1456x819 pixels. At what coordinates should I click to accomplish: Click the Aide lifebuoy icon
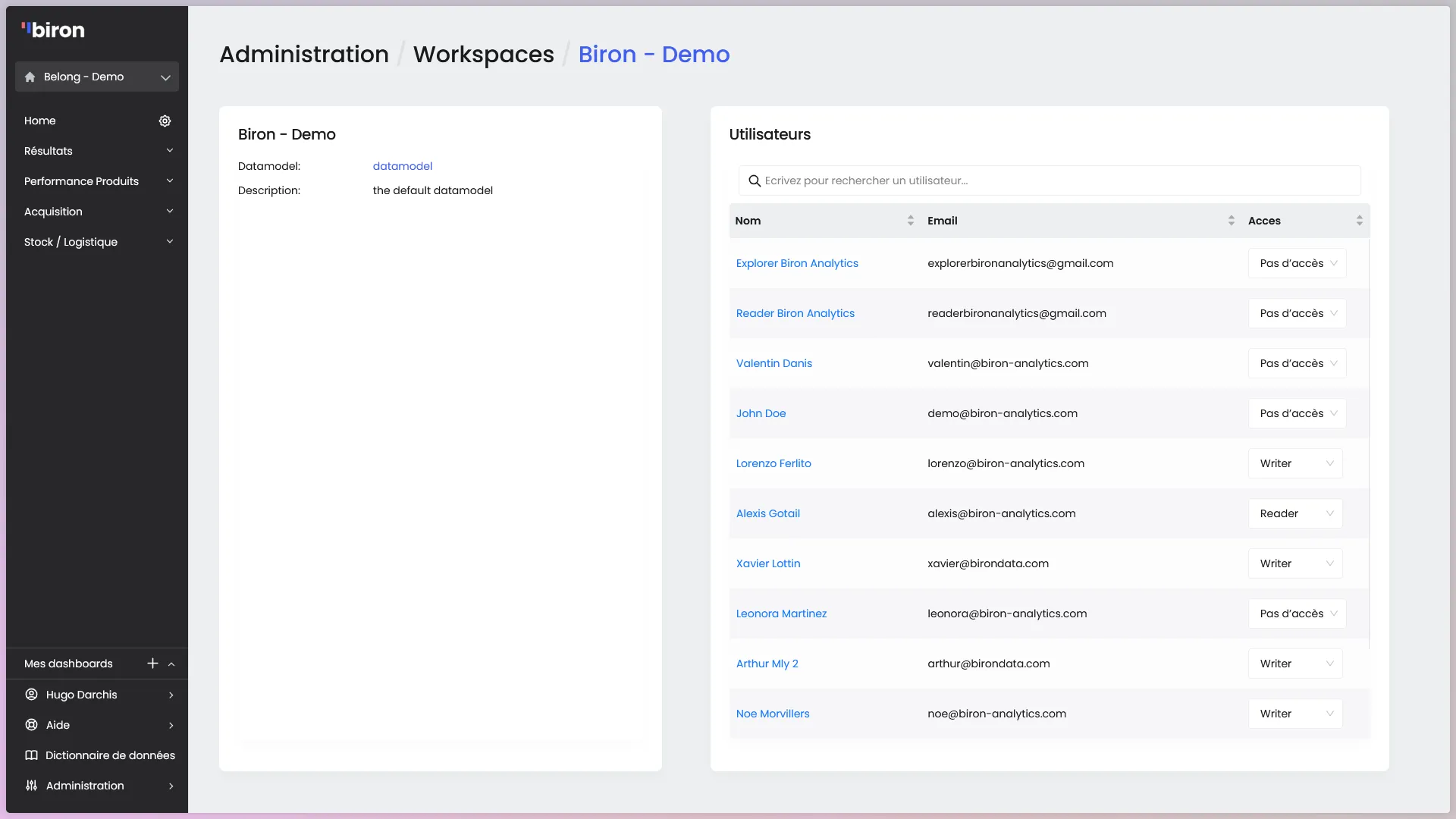[x=31, y=724]
